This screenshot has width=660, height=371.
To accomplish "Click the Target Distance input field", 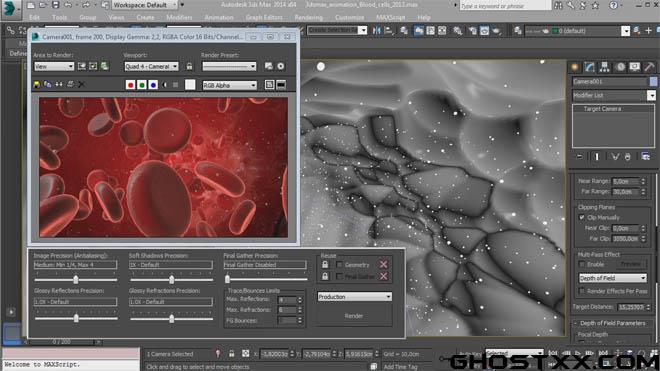I will coord(631,307).
